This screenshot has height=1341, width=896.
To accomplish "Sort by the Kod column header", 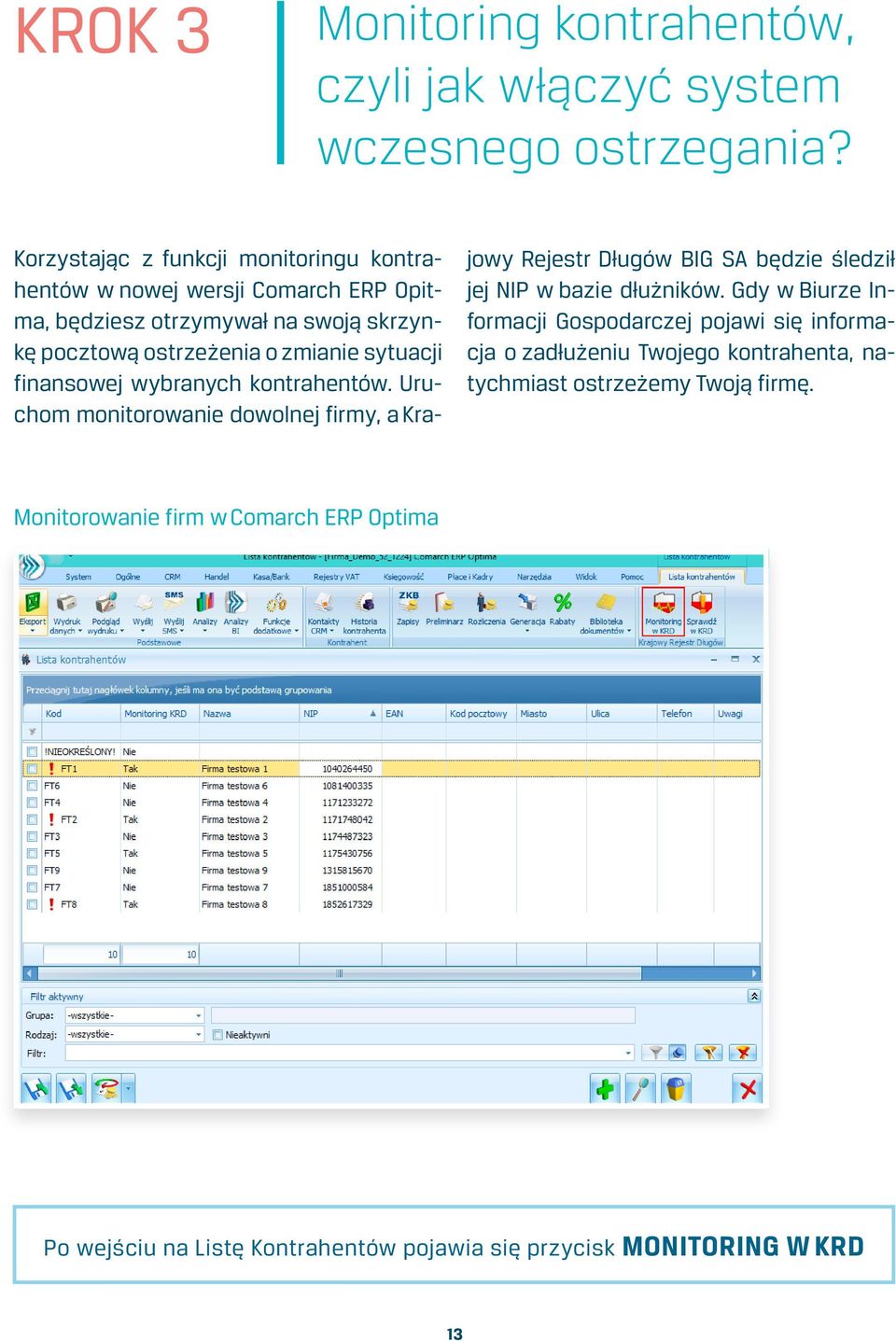I will point(81,713).
